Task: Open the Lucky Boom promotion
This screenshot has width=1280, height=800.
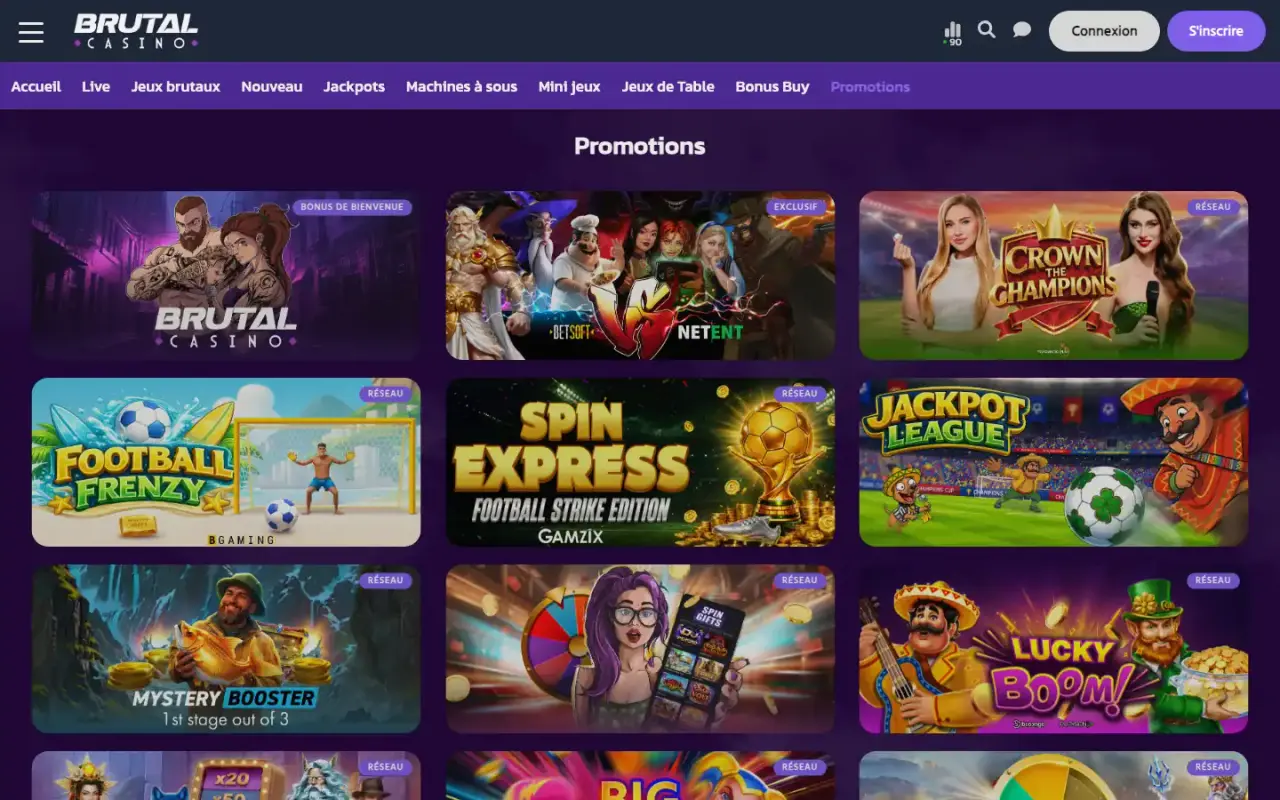Action: pos(1054,649)
